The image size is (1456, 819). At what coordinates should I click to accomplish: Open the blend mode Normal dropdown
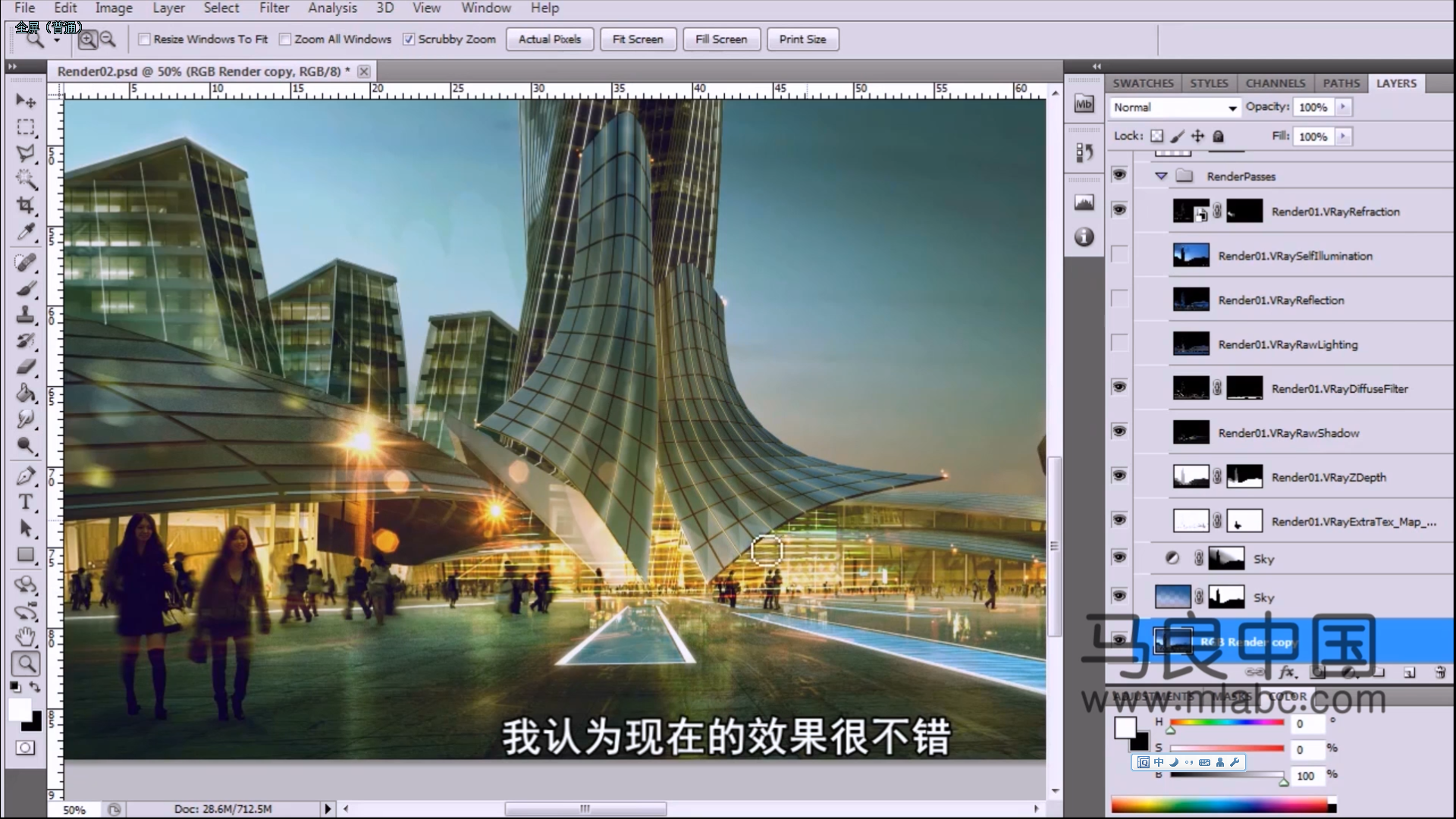(x=1175, y=108)
